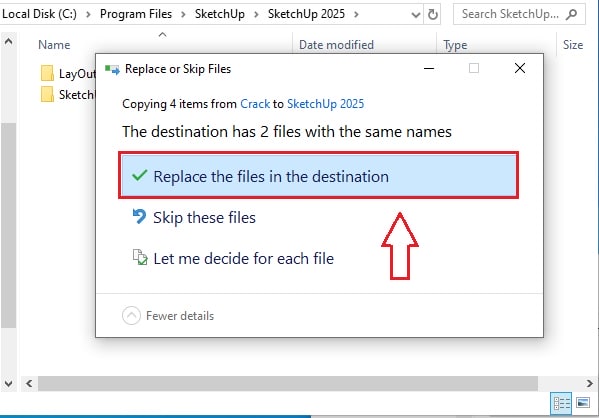This screenshot has height=418, width=599.
Task: Expand chevron after Local Disk (C:)
Action: pos(88,15)
